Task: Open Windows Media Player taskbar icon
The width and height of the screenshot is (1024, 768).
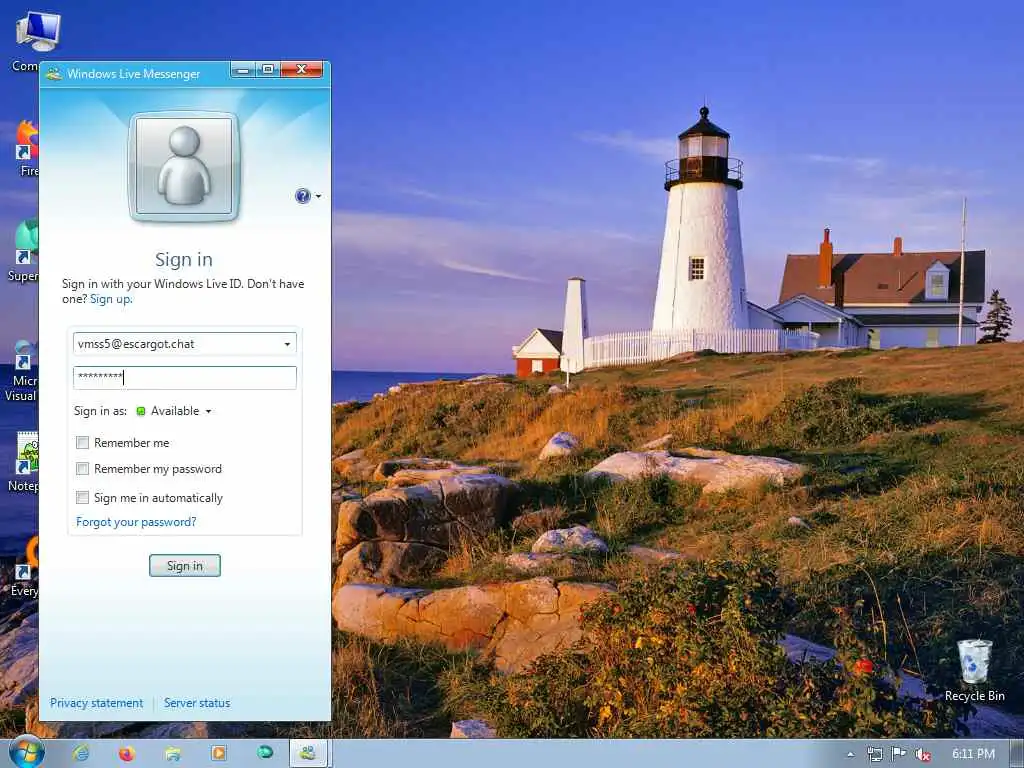Action: click(x=219, y=753)
